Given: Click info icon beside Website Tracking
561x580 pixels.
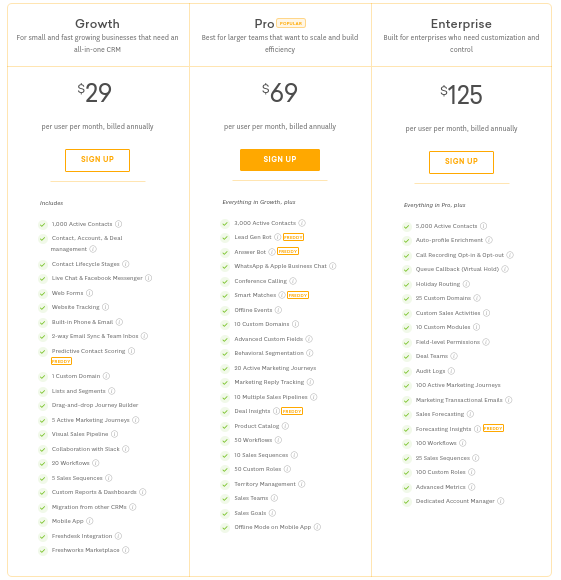Looking at the screenshot, I should (105, 307).
